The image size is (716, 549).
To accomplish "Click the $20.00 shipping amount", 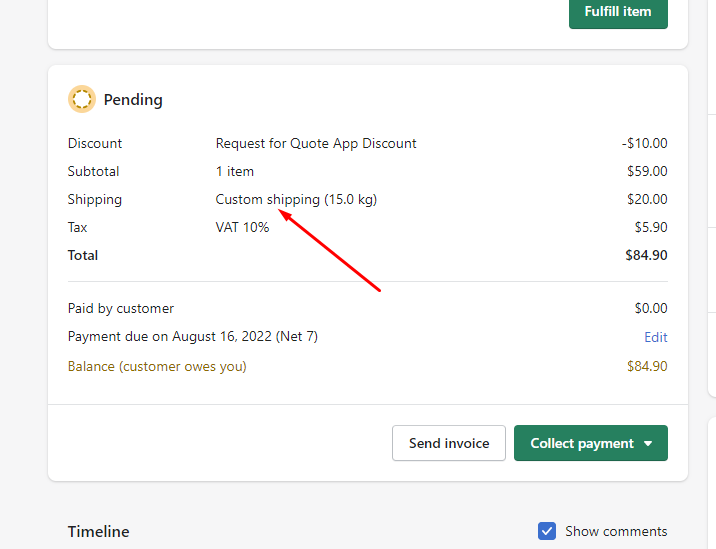I will click(647, 199).
